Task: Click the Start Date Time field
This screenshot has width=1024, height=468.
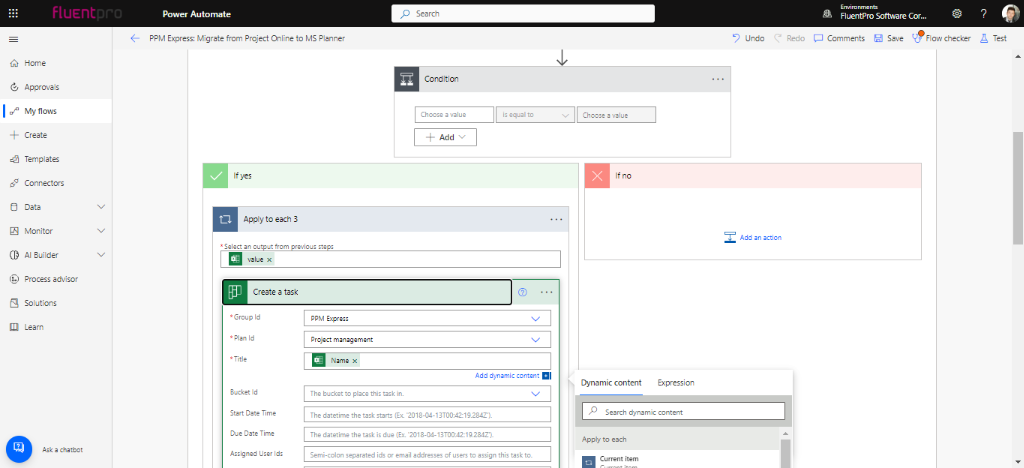Action: (427, 414)
